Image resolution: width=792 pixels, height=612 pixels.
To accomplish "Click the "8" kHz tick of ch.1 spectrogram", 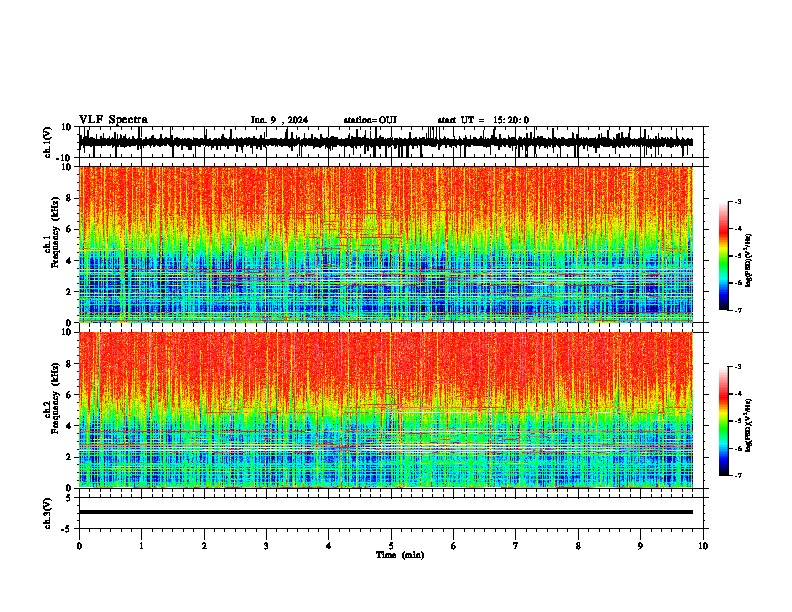I will 70,198.
